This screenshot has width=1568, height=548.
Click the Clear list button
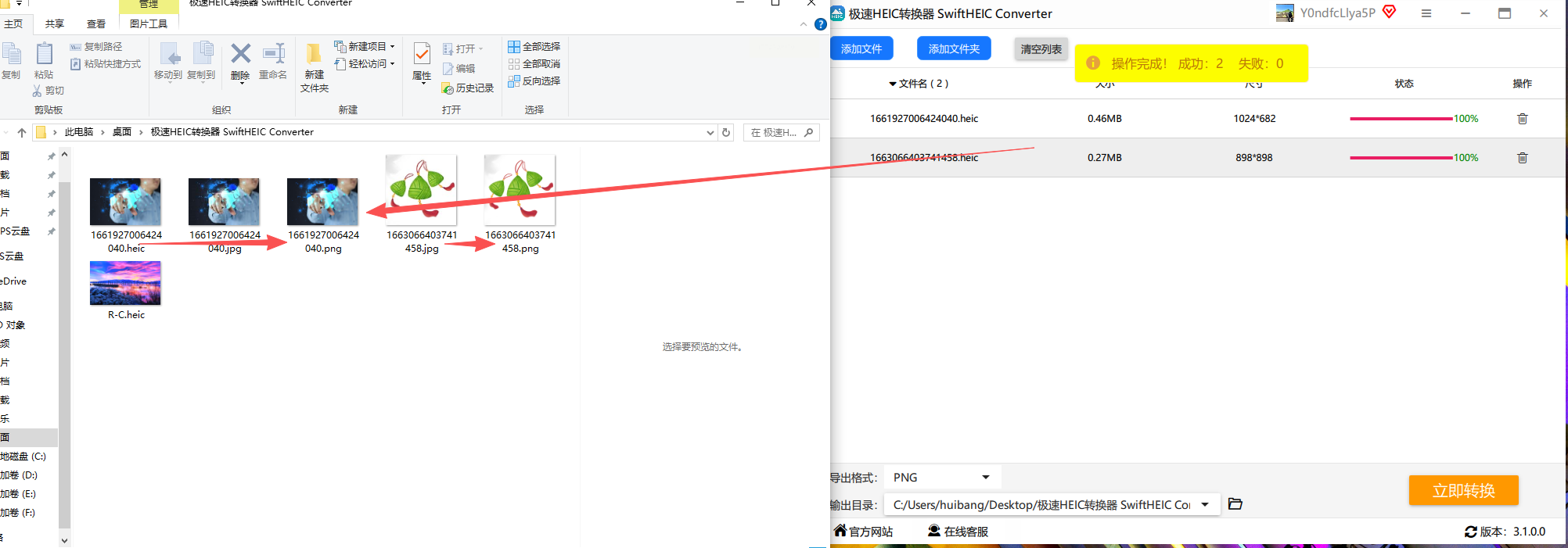point(1041,49)
